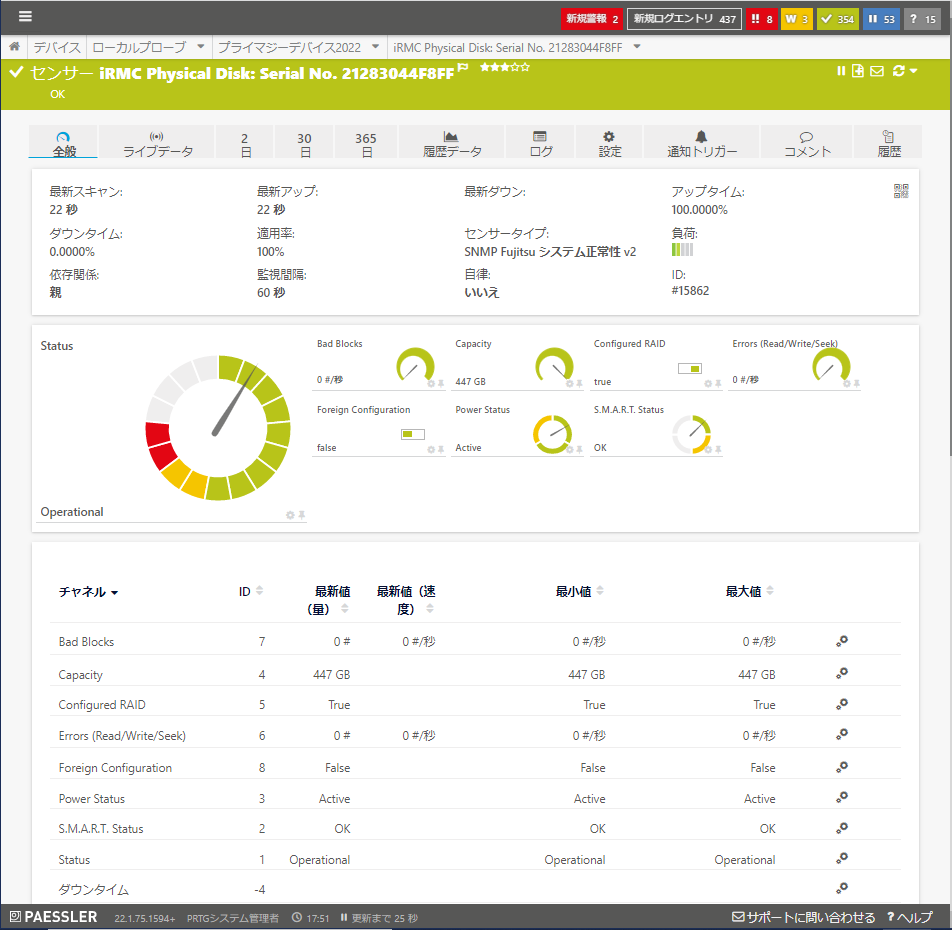Image resolution: width=952 pixels, height=930 pixels.
Task: Click サポートに問い合わせる in the footer
Action: [803, 917]
